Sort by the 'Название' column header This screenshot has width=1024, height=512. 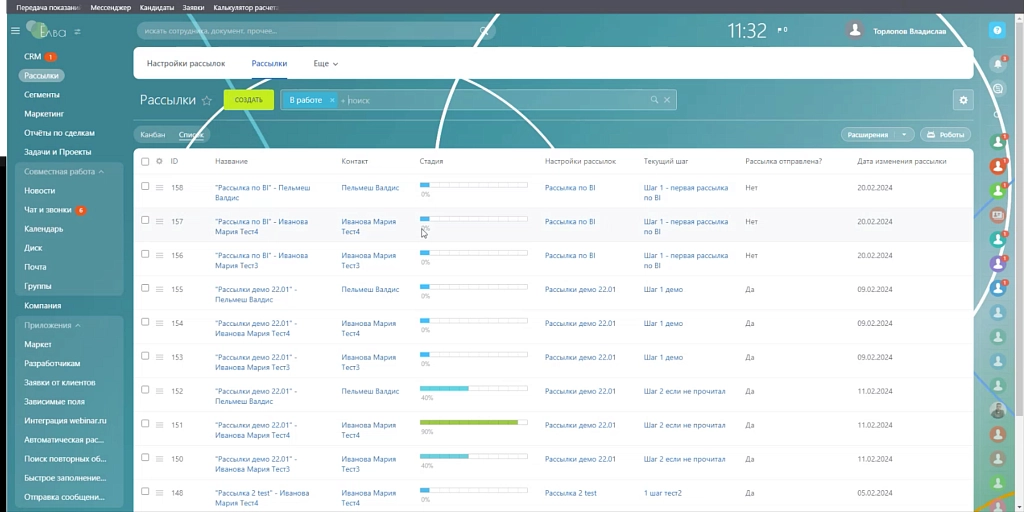(231, 161)
